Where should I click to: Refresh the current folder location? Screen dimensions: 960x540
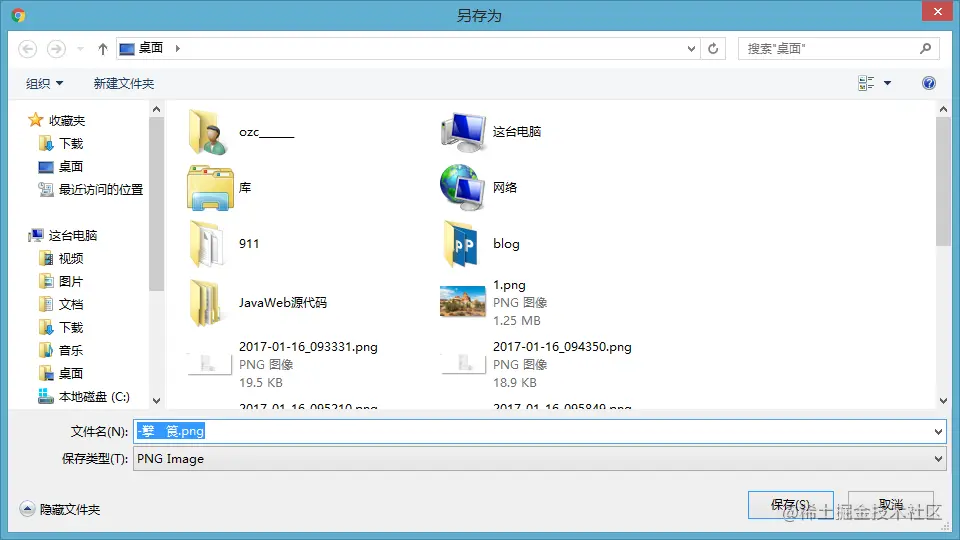click(x=713, y=48)
